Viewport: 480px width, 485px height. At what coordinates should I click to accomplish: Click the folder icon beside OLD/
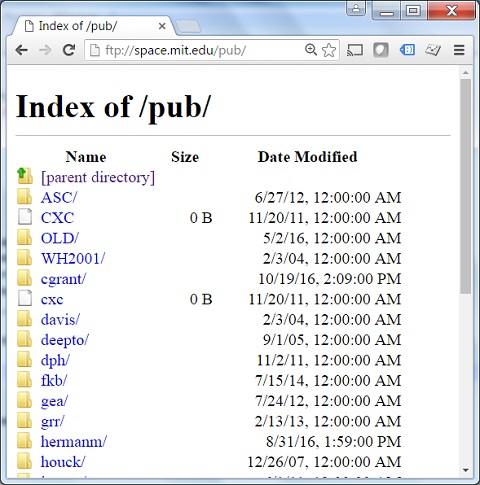coord(25,237)
